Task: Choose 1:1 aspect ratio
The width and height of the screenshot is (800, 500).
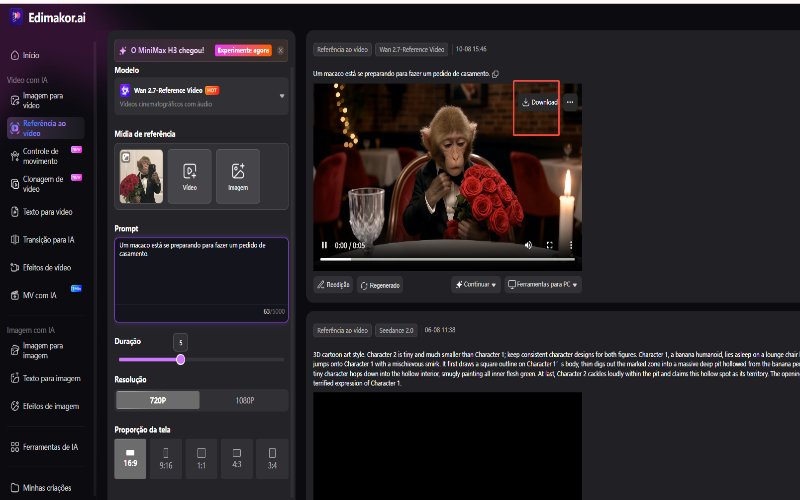Action: pyautogui.click(x=202, y=459)
